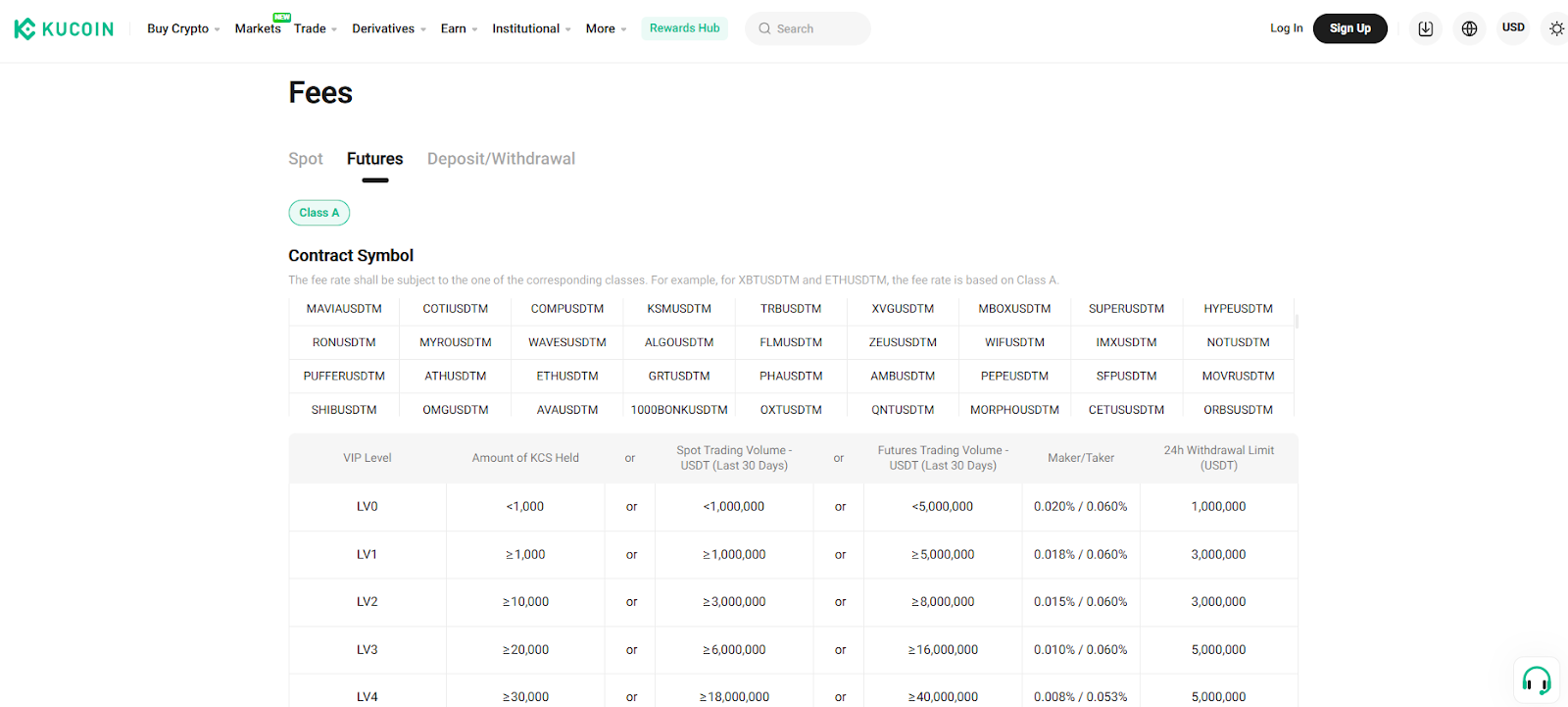
Task: Open the language globe icon
Action: coord(1469,28)
